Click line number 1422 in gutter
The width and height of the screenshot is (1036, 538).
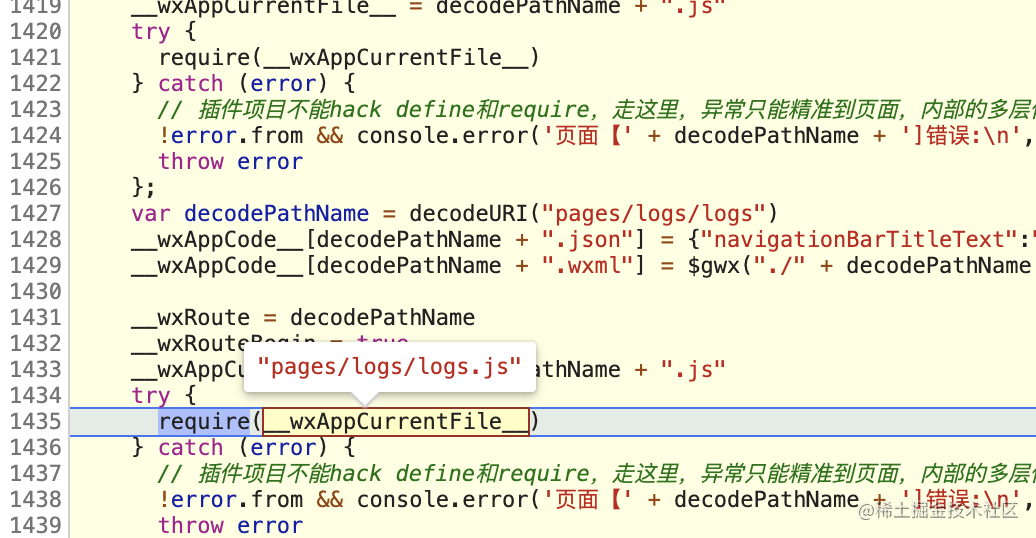[x=35, y=83]
